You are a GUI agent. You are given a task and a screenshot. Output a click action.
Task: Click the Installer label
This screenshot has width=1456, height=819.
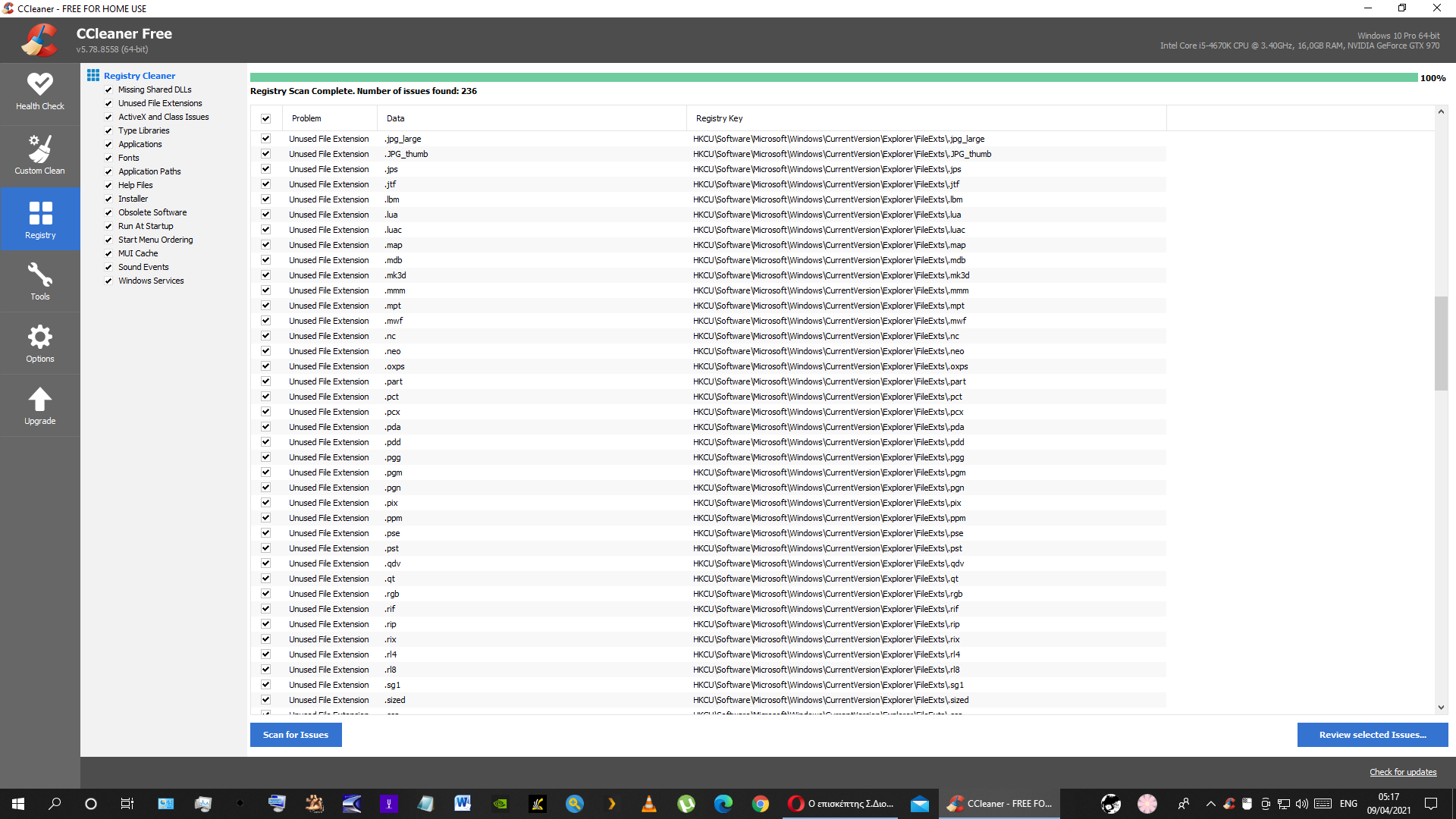click(x=133, y=199)
